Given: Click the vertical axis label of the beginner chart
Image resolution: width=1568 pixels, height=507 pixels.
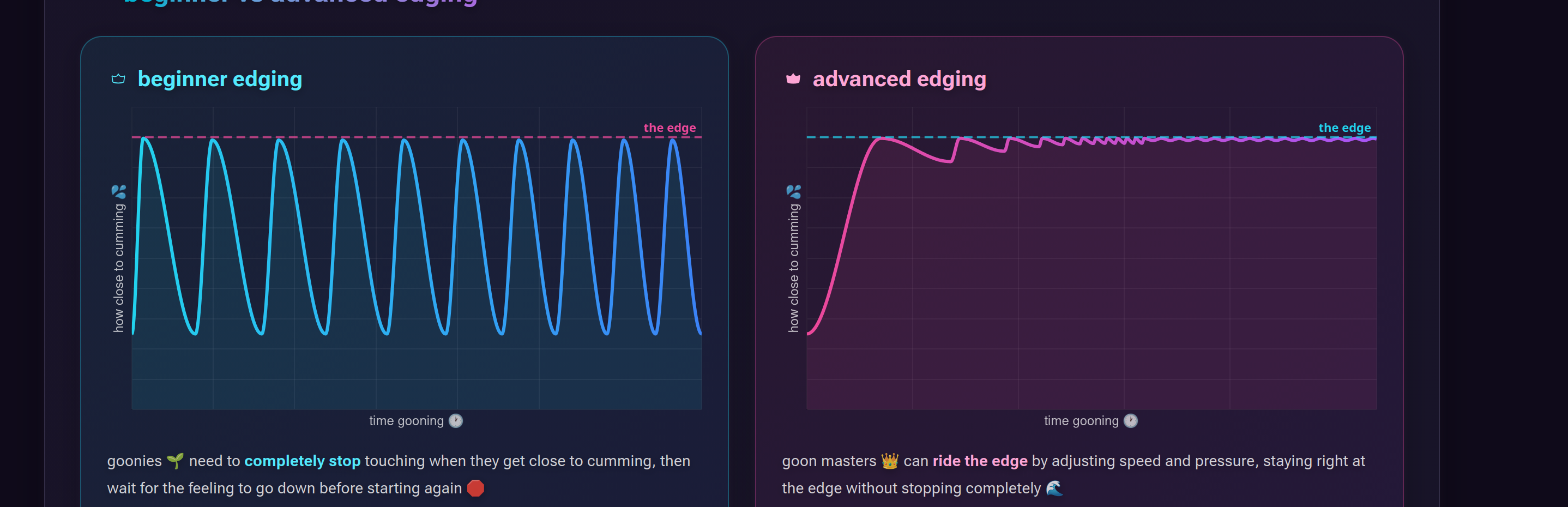Looking at the screenshot, I should pyautogui.click(x=119, y=268).
